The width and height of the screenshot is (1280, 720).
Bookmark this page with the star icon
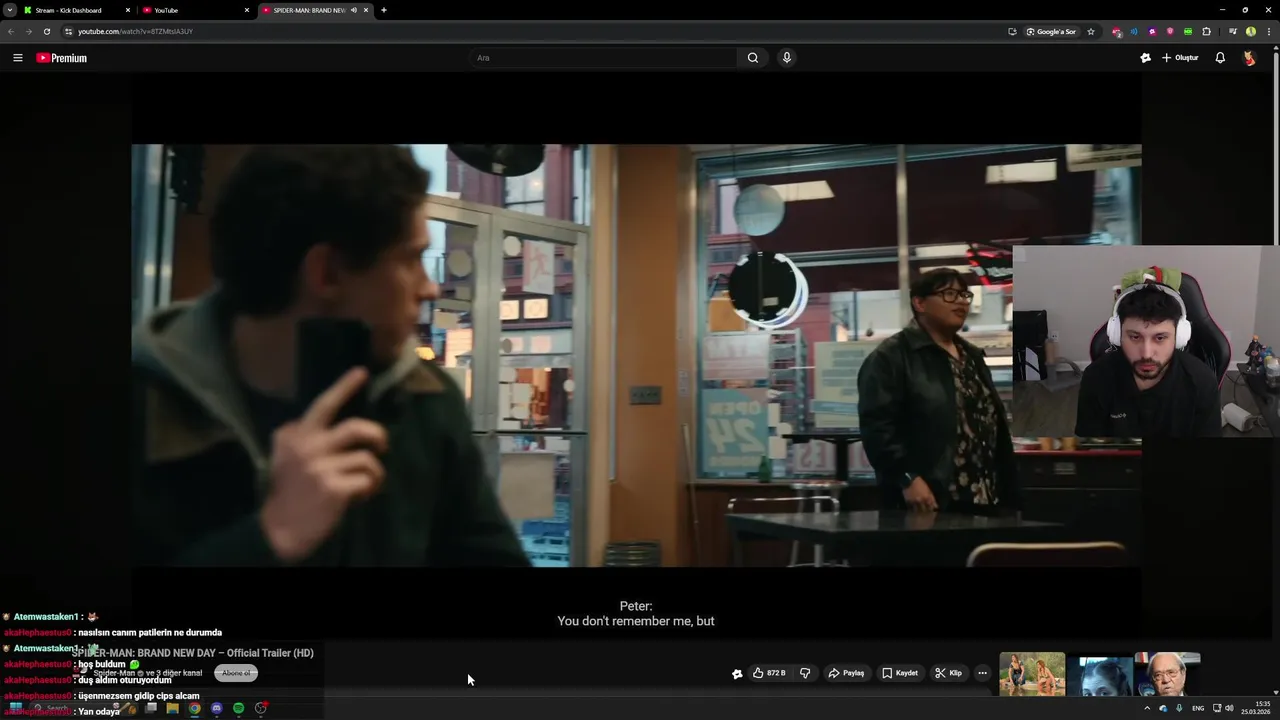1091,31
